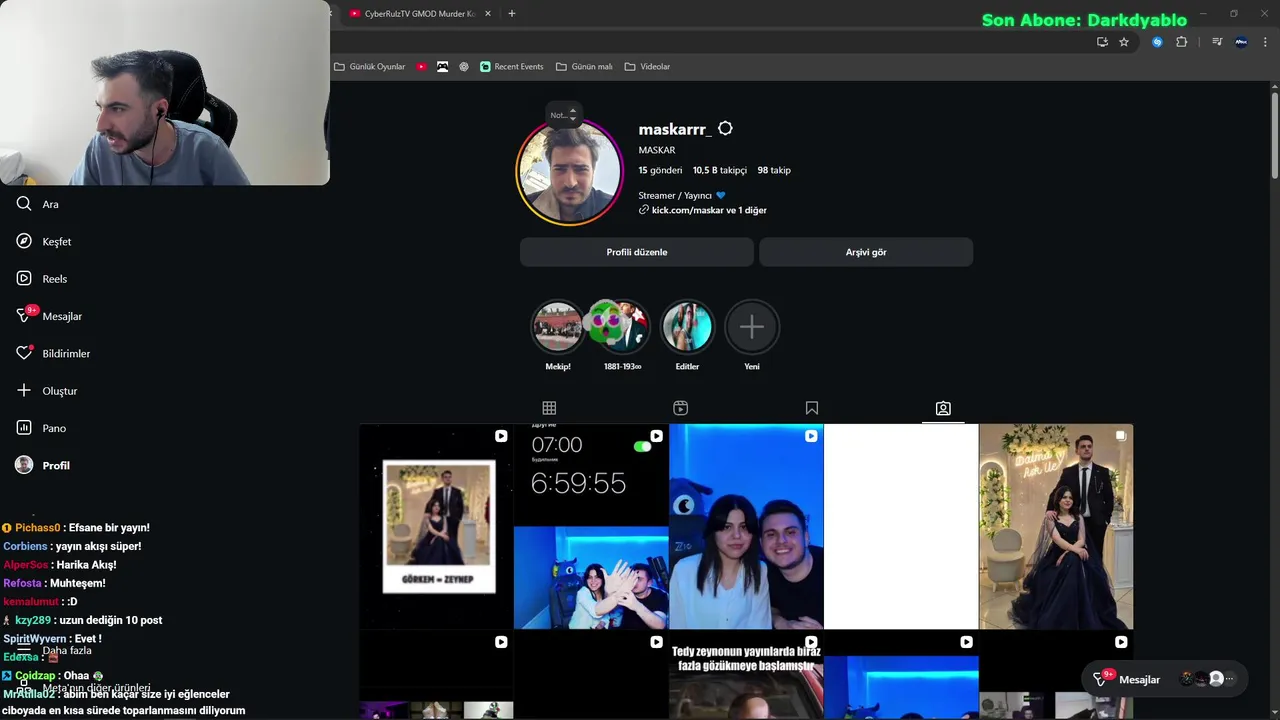Switch to the posts grid tab
The height and width of the screenshot is (720, 1280).
click(549, 408)
